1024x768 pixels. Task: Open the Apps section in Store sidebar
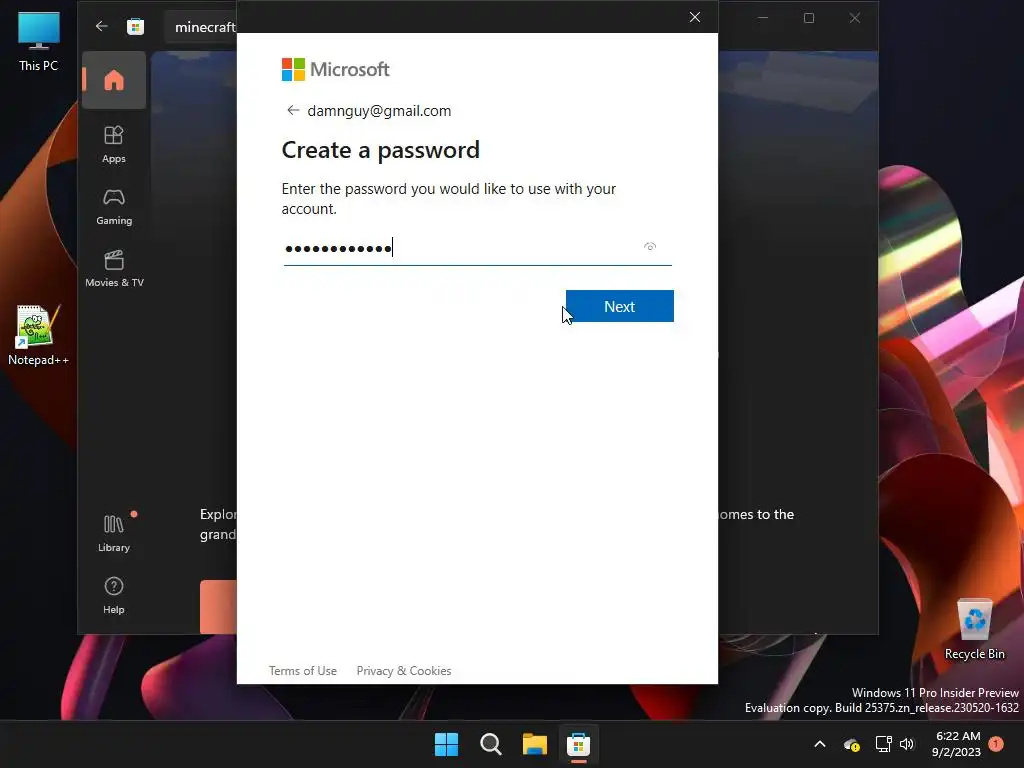pos(114,144)
